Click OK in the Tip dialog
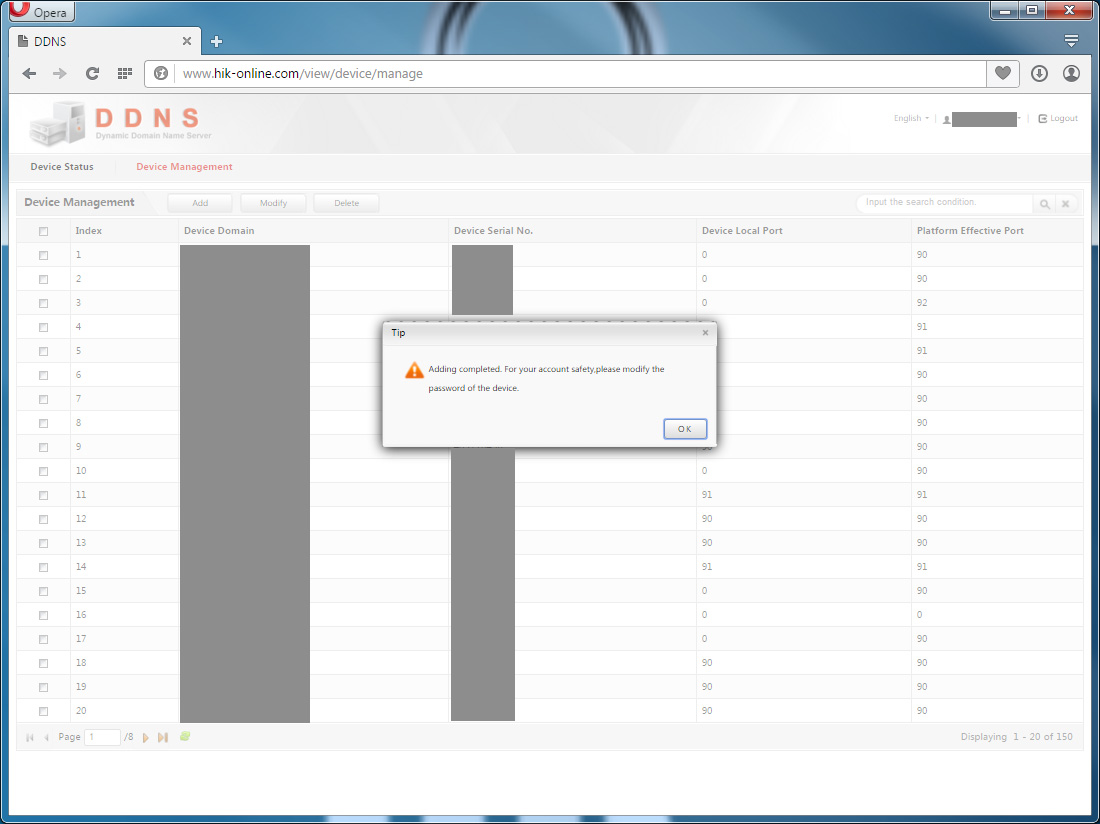Viewport: 1100px width, 824px height. click(685, 428)
